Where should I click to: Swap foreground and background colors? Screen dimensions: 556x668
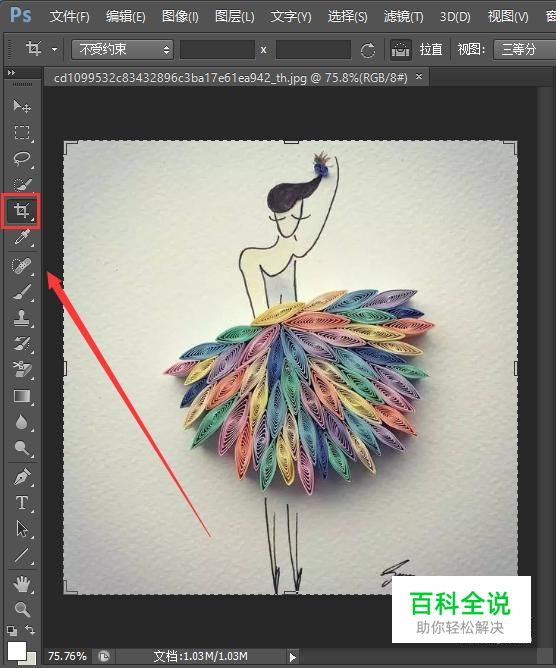[x=30, y=629]
